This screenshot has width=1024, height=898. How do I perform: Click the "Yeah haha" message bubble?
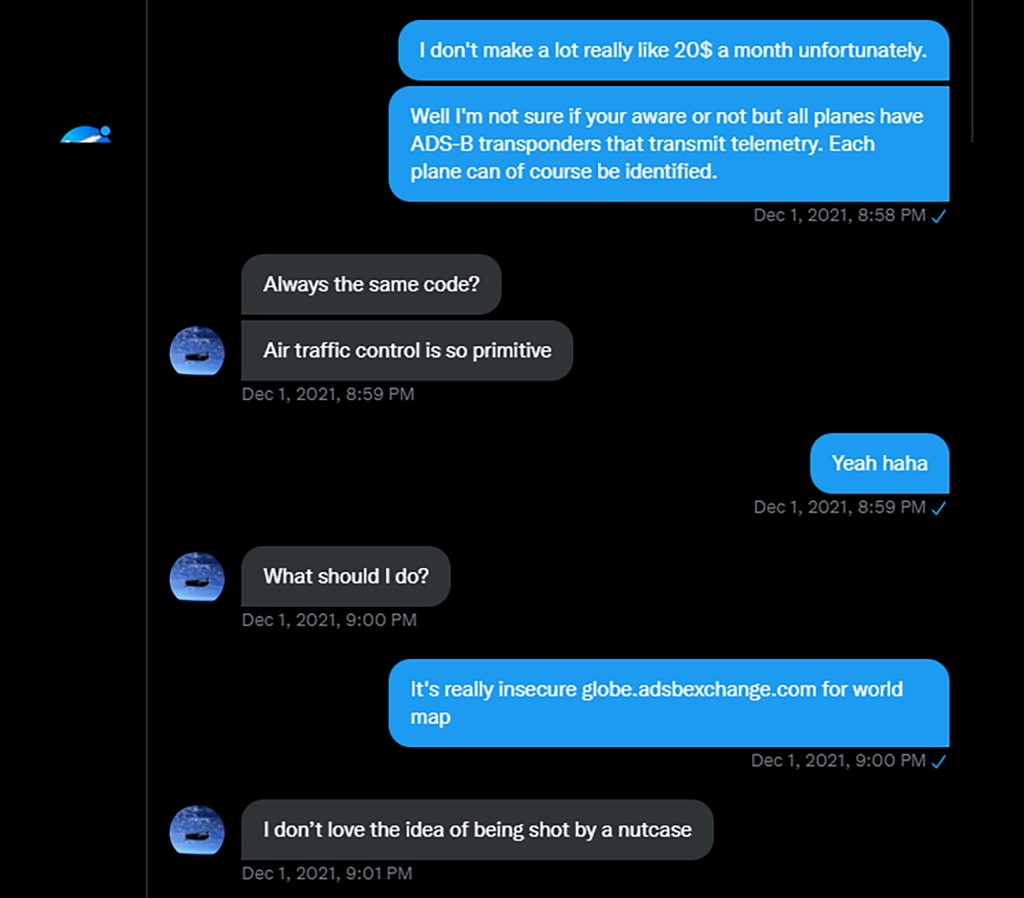pyautogui.click(x=879, y=463)
